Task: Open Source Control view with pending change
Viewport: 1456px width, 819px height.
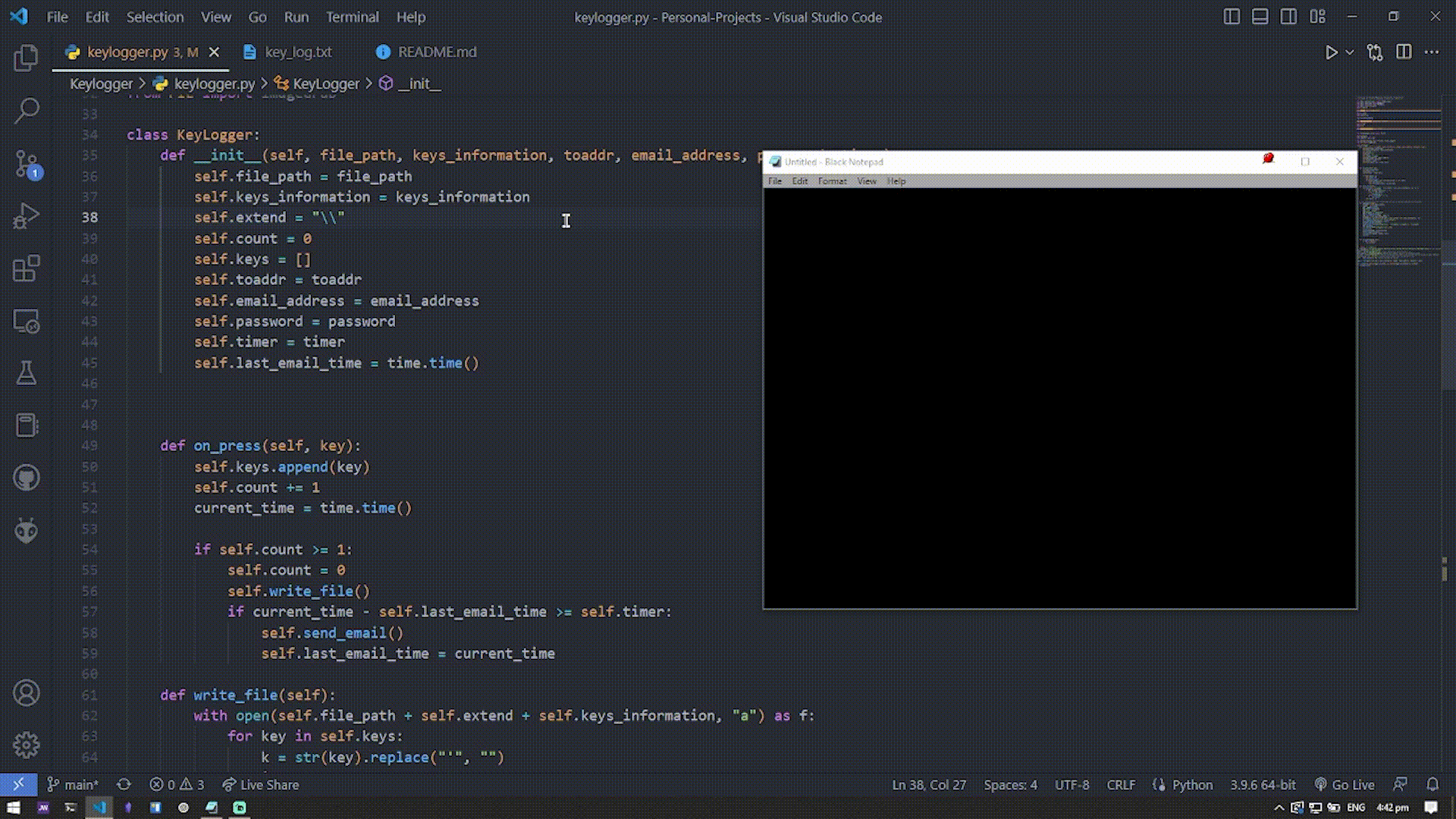Action: (26, 164)
